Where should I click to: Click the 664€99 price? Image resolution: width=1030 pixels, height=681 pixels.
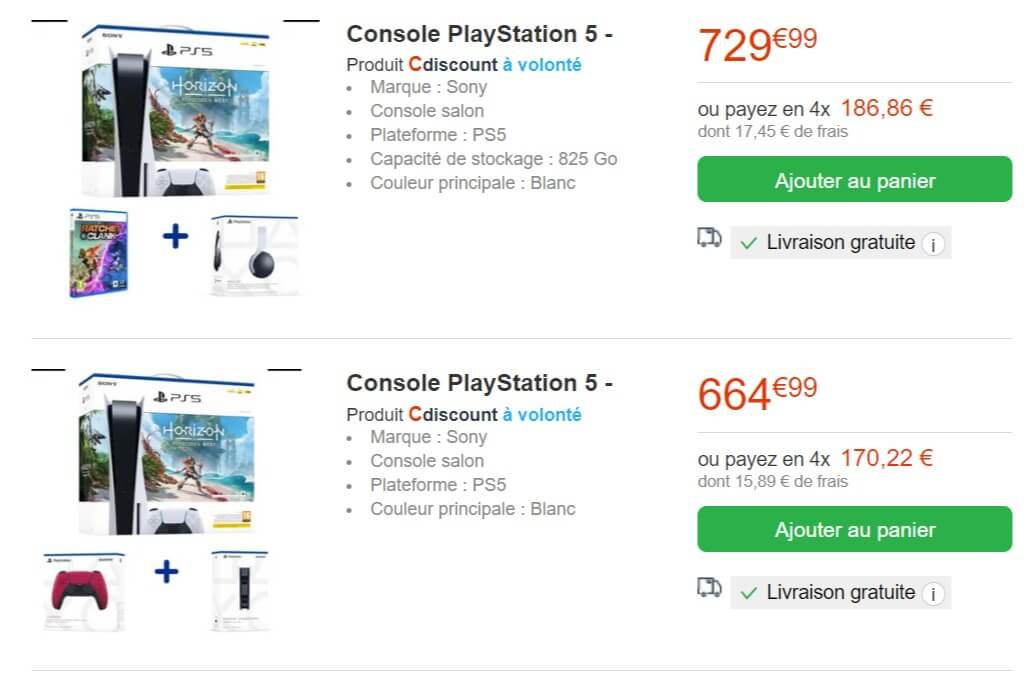click(x=757, y=394)
